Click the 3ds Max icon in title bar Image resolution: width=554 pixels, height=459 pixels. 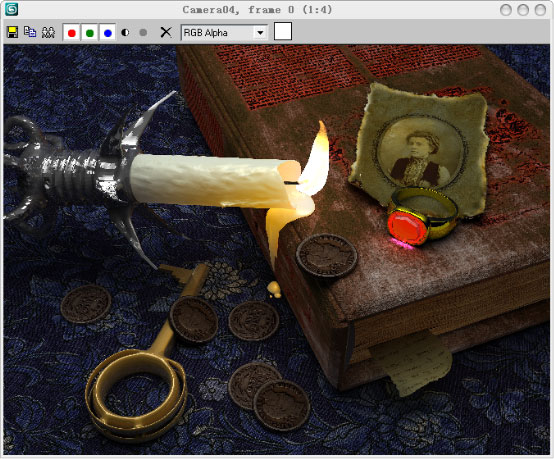[12, 10]
